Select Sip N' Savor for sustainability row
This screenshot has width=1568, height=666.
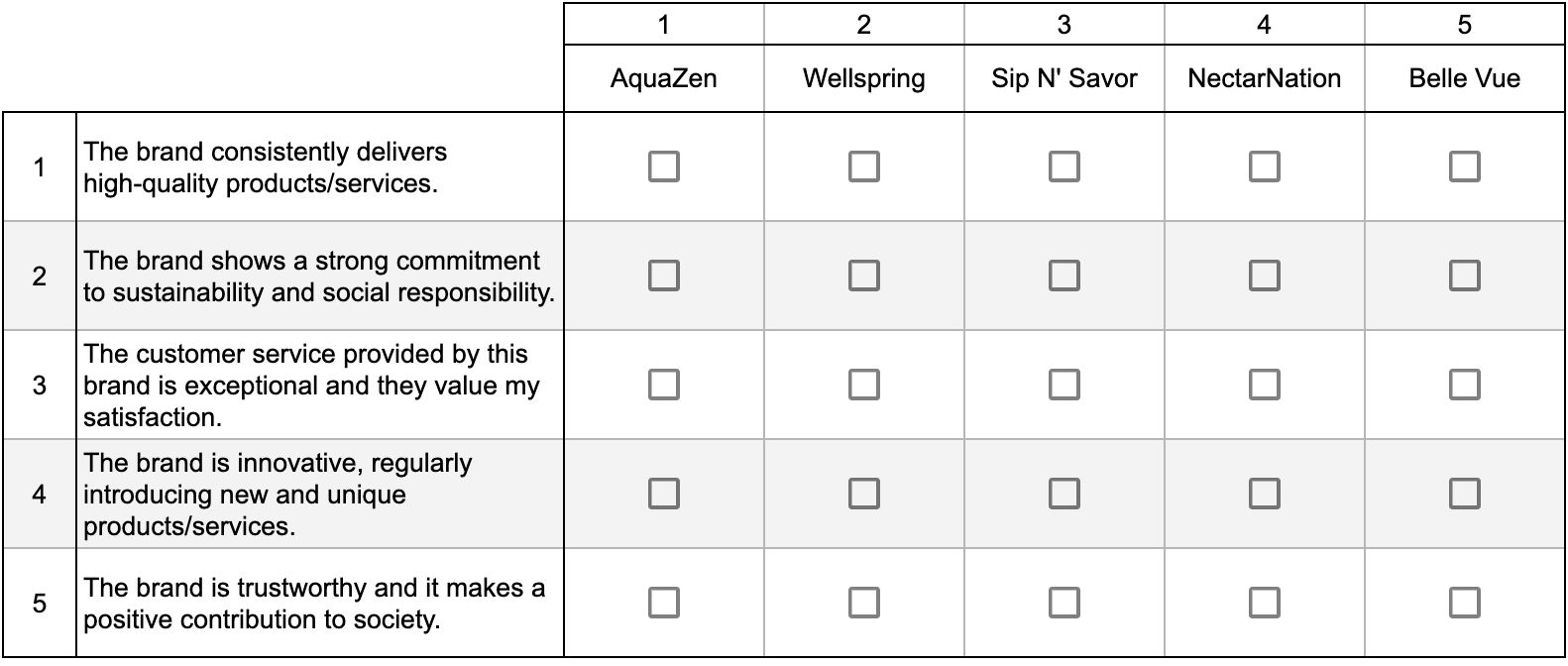(1064, 276)
